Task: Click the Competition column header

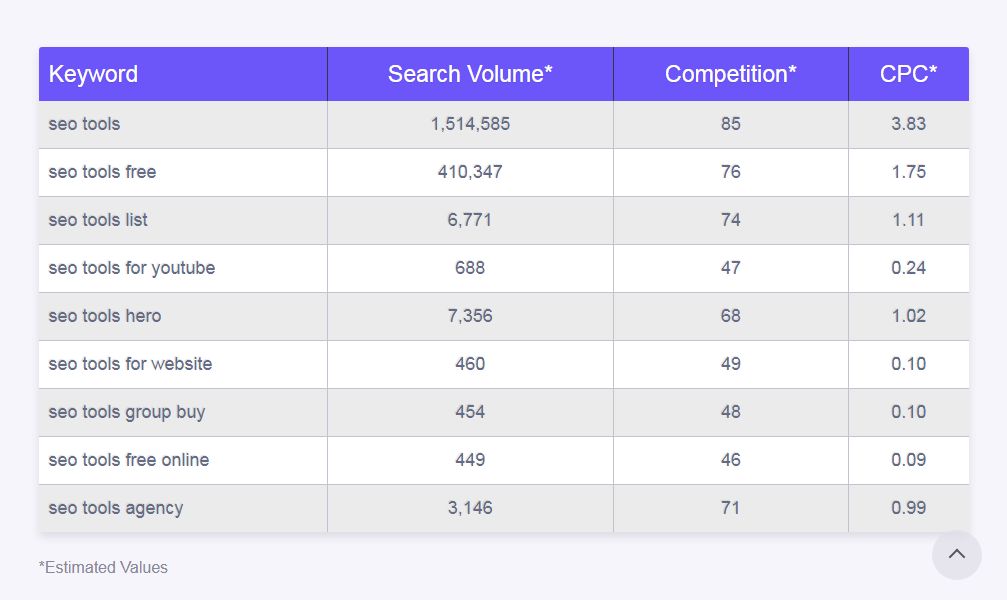Action: (x=730, y=74)
